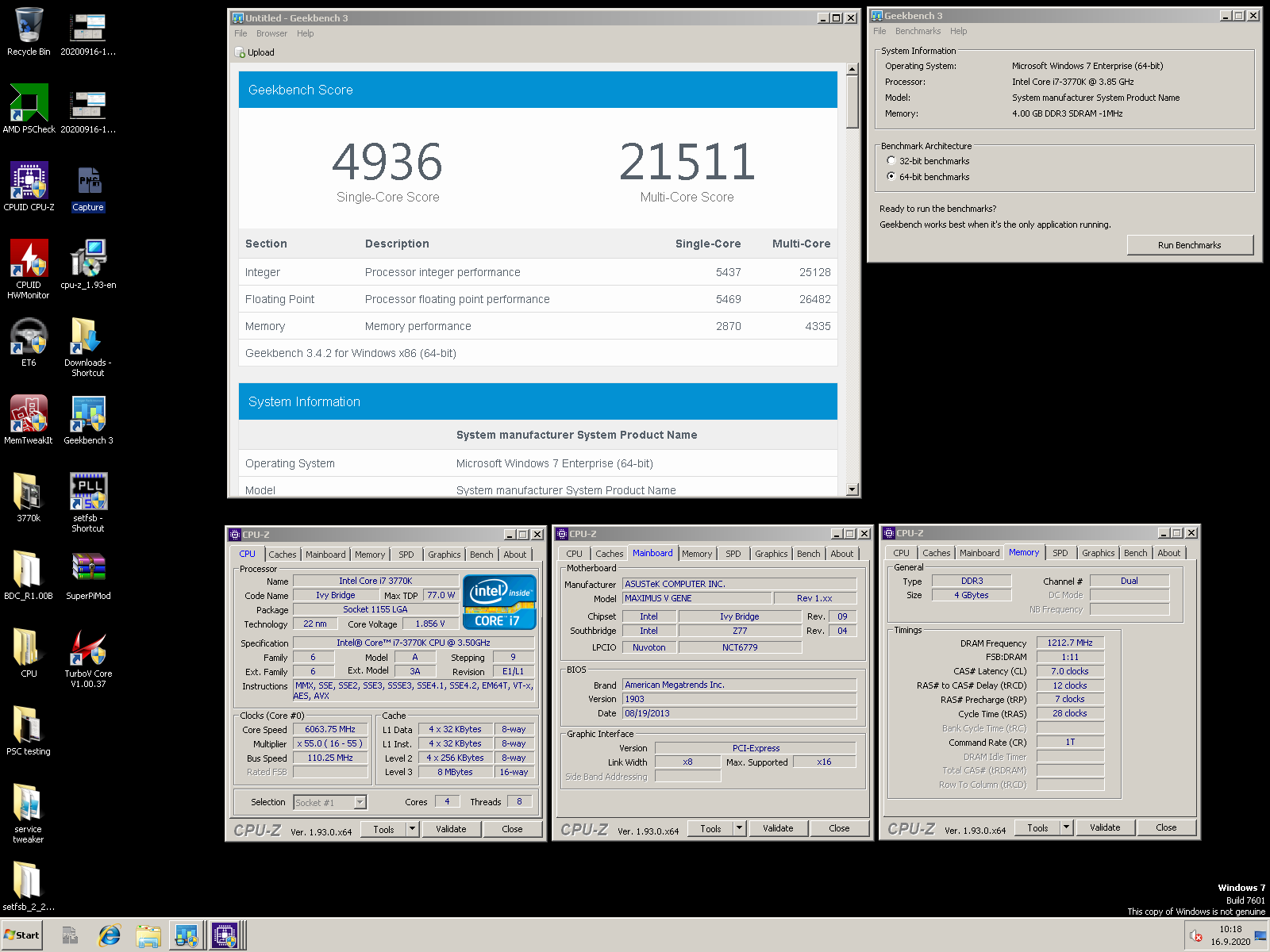The image size is (1270, 952).
Task: Click the Single-Core Score 4936
Action: (x=387, y=162)
